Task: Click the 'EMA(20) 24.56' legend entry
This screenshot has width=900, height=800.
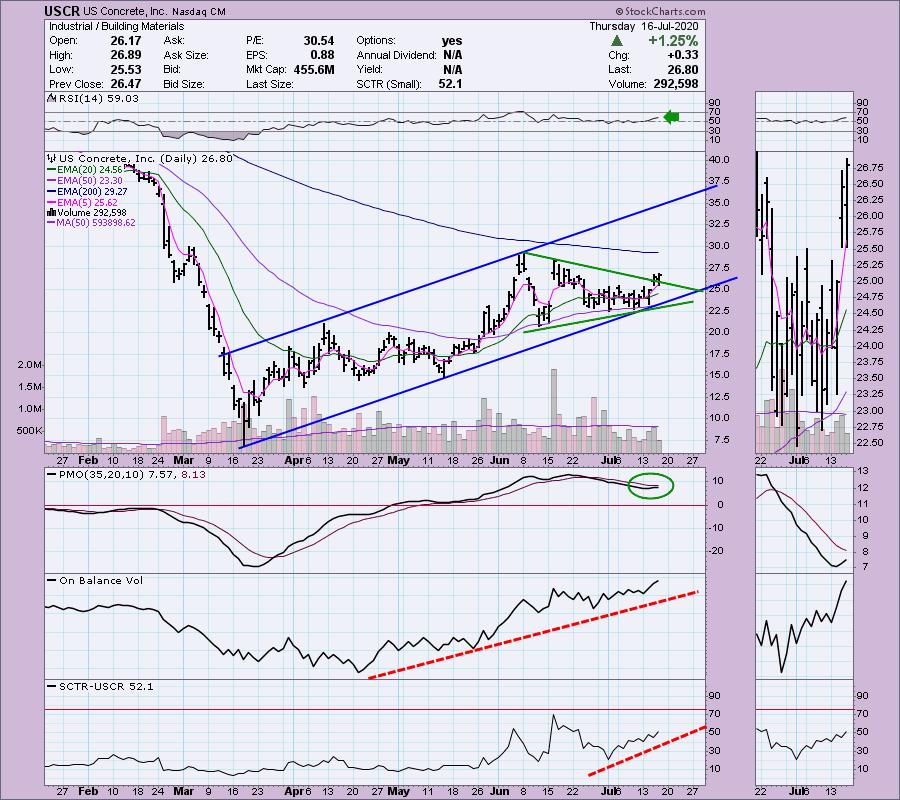Action: [90, 170]
